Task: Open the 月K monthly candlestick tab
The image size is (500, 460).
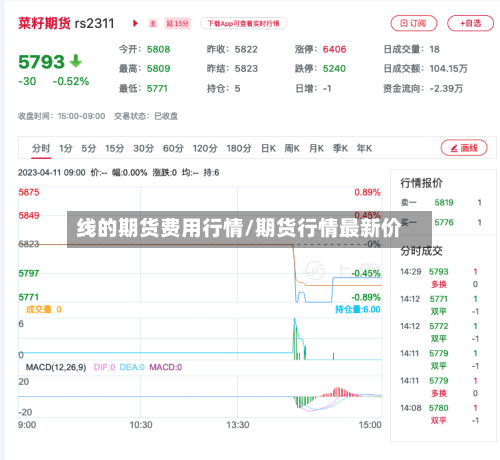Action: click(x=316, y=148)
